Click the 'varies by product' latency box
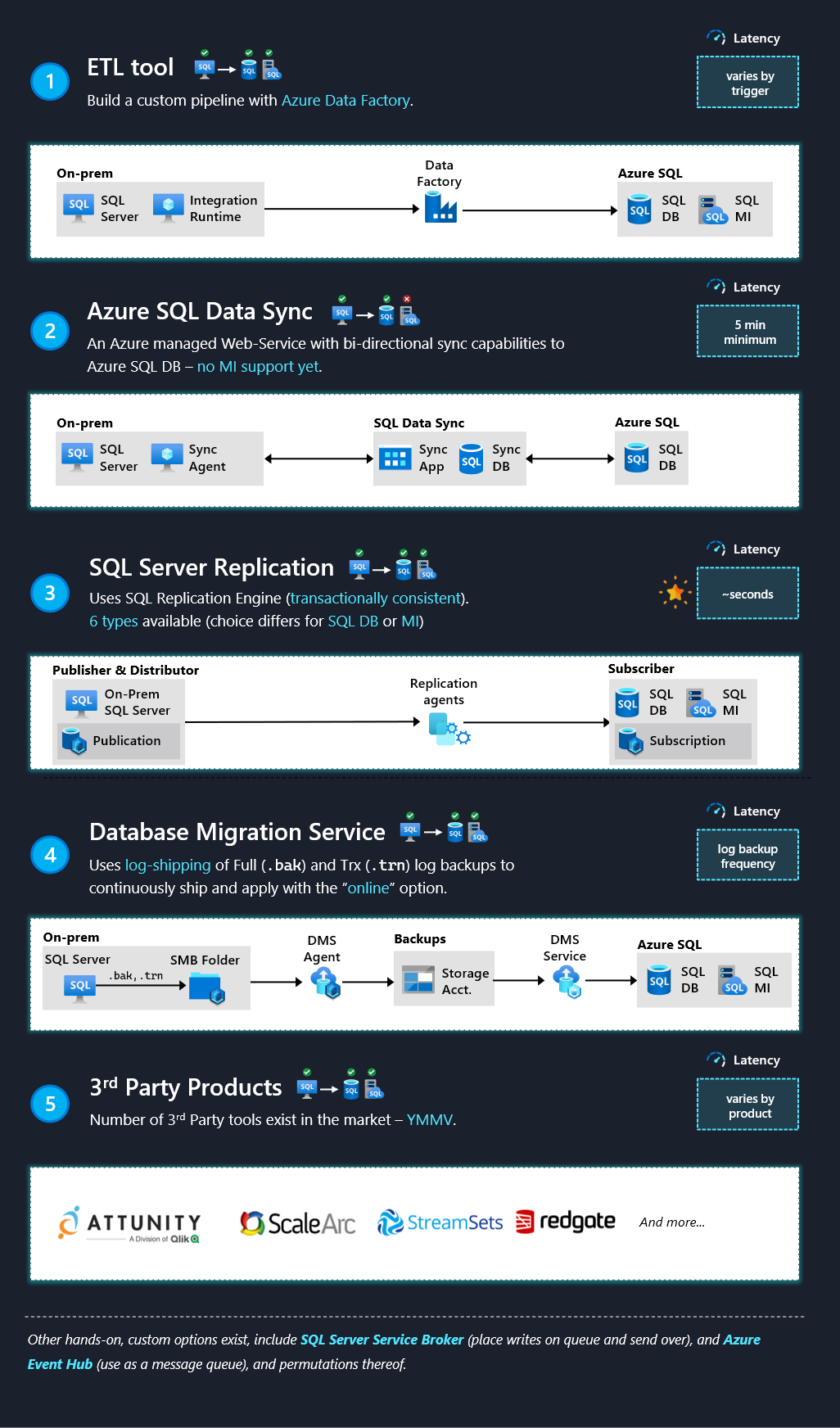The image size is (840, 1428). click(x=747, y=1105)
